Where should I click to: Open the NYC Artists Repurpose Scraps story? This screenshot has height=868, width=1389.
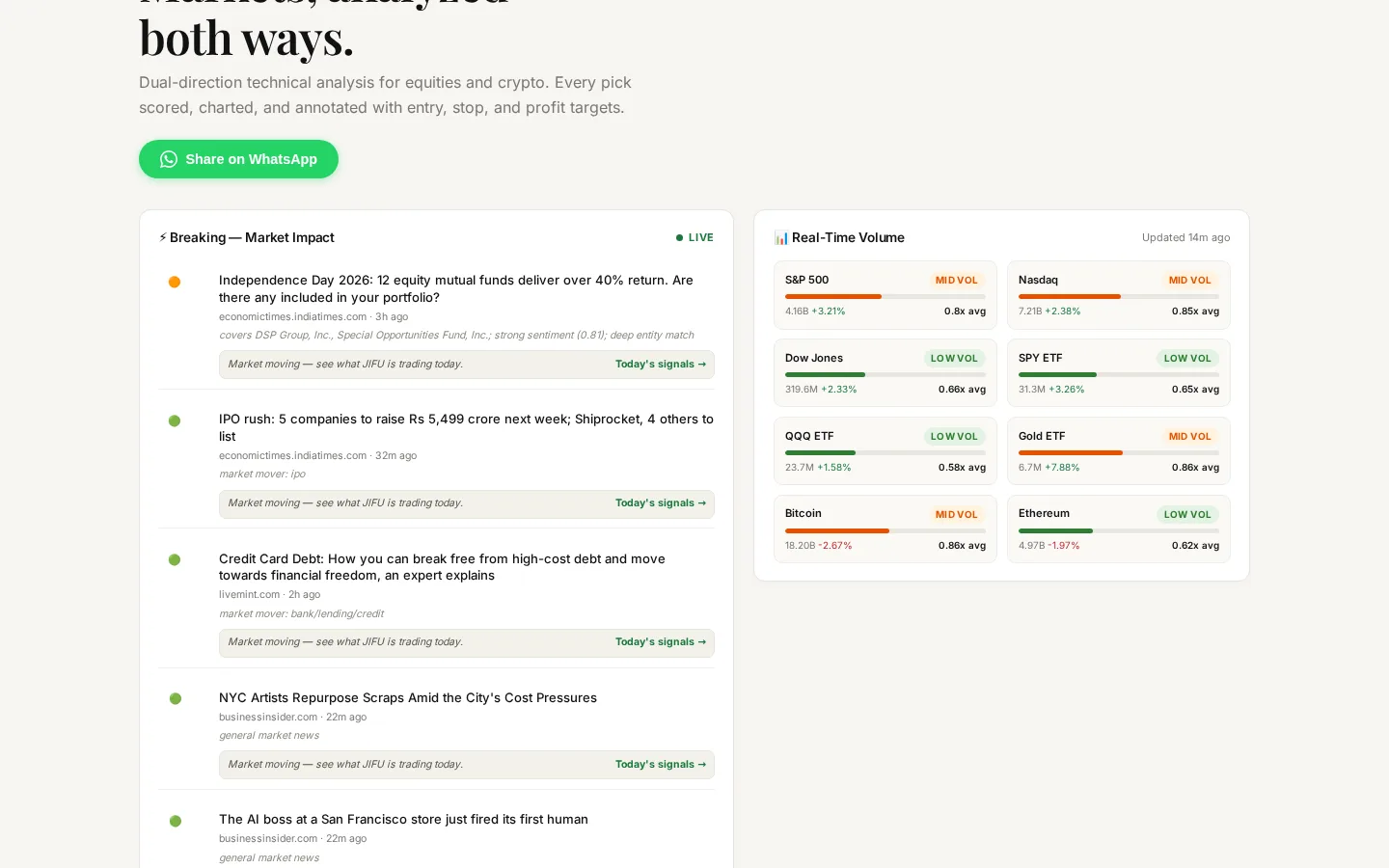(x=408, y=697)
